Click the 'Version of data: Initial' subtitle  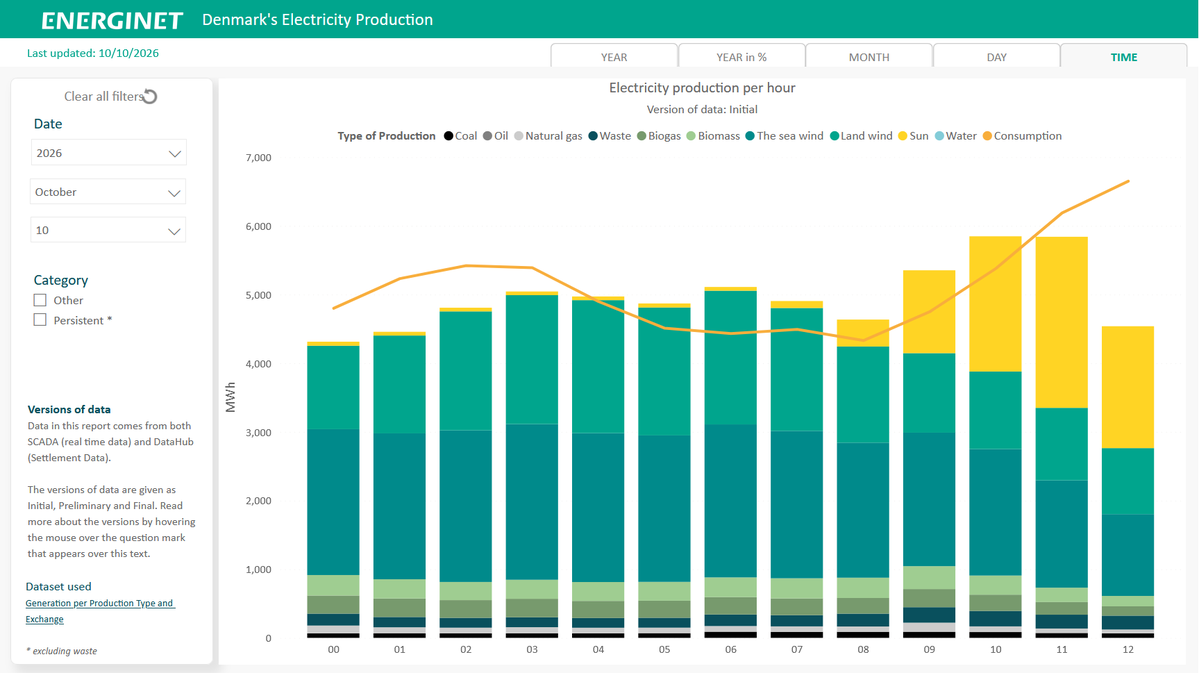702,109
